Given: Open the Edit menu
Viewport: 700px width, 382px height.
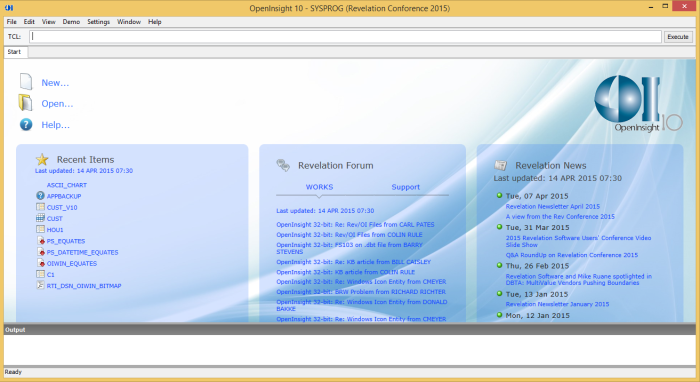Looking at the screenshot, I should click(29, 21).
